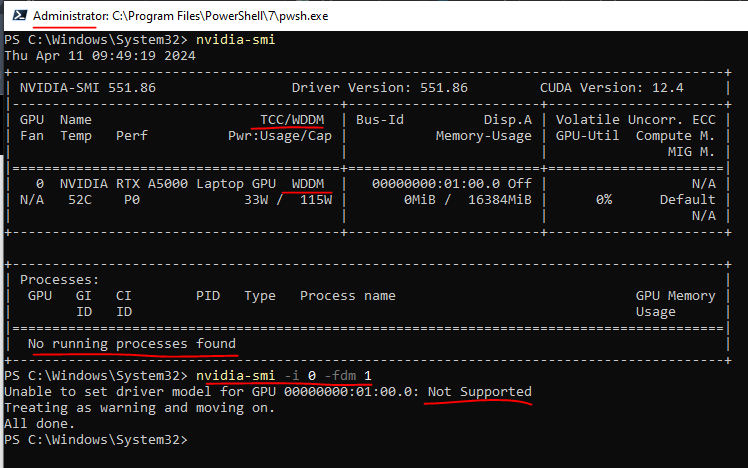Screen dimensions: 748x468
Task: Click the first nvidia-smi command text
Action: (x=234, y=40)
